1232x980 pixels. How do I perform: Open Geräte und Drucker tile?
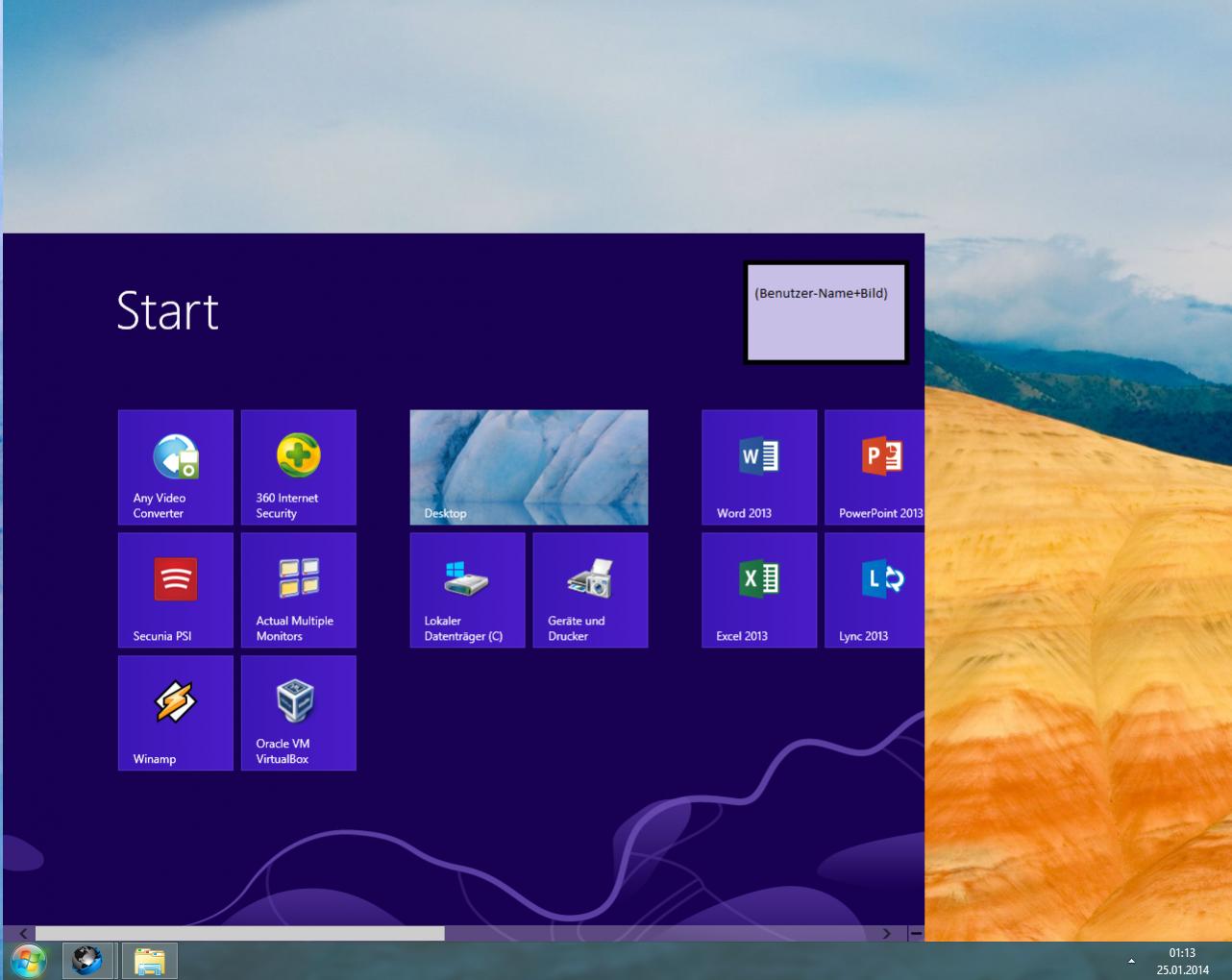(591, 591)
